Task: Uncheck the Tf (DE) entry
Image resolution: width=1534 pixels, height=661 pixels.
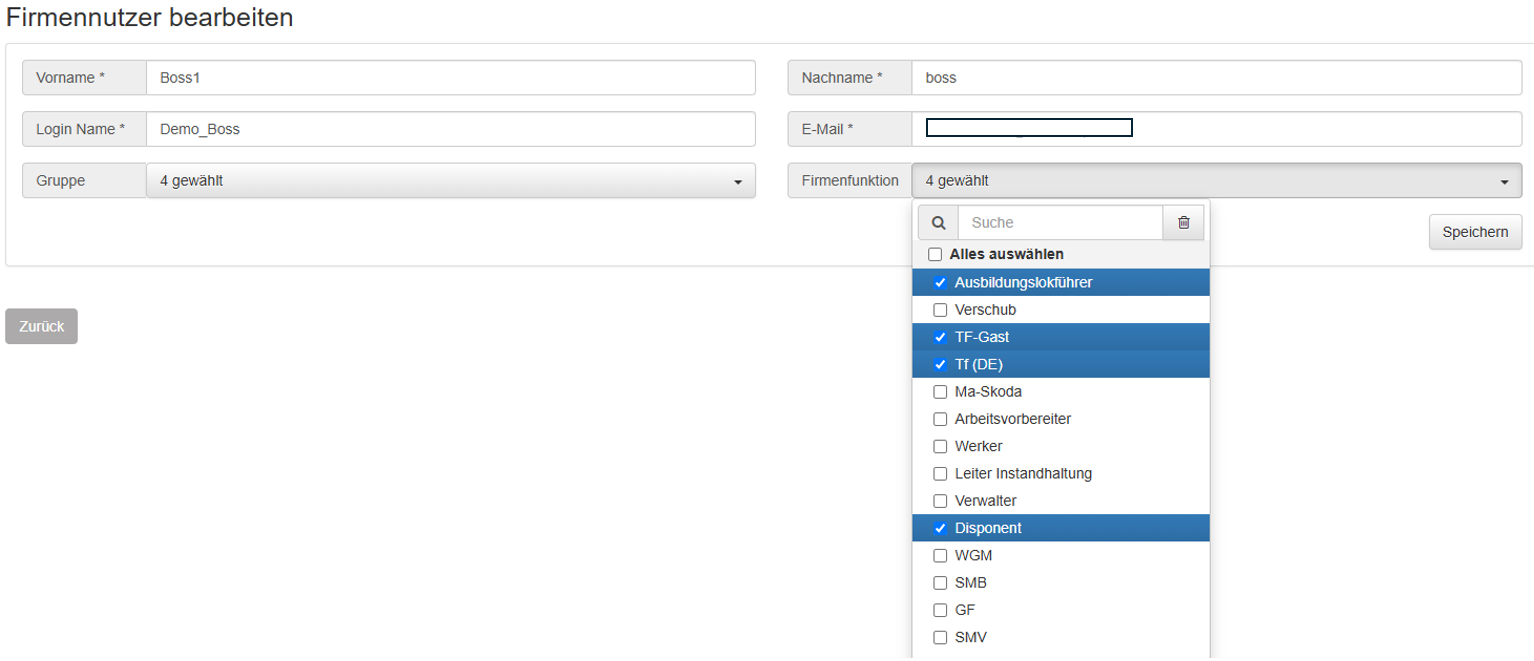Action: pyautogui.click(x=940, y=364)
